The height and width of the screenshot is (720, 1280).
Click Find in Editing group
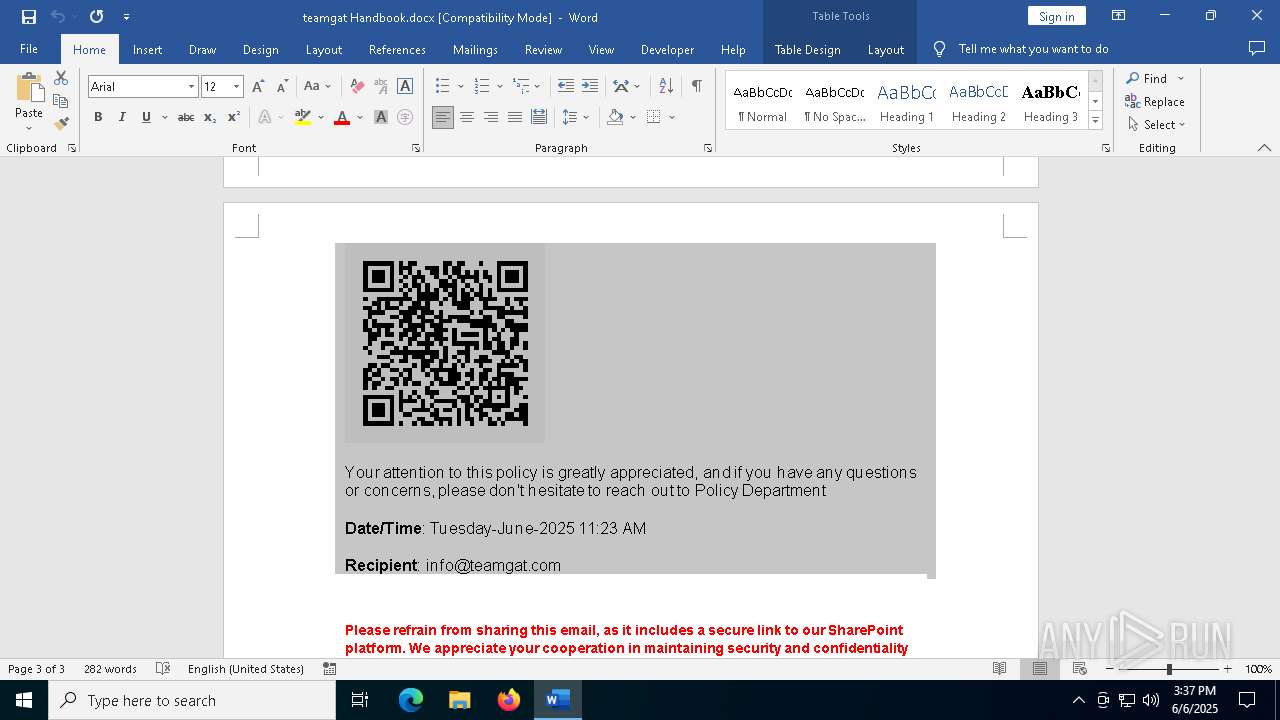[1145, 78]
